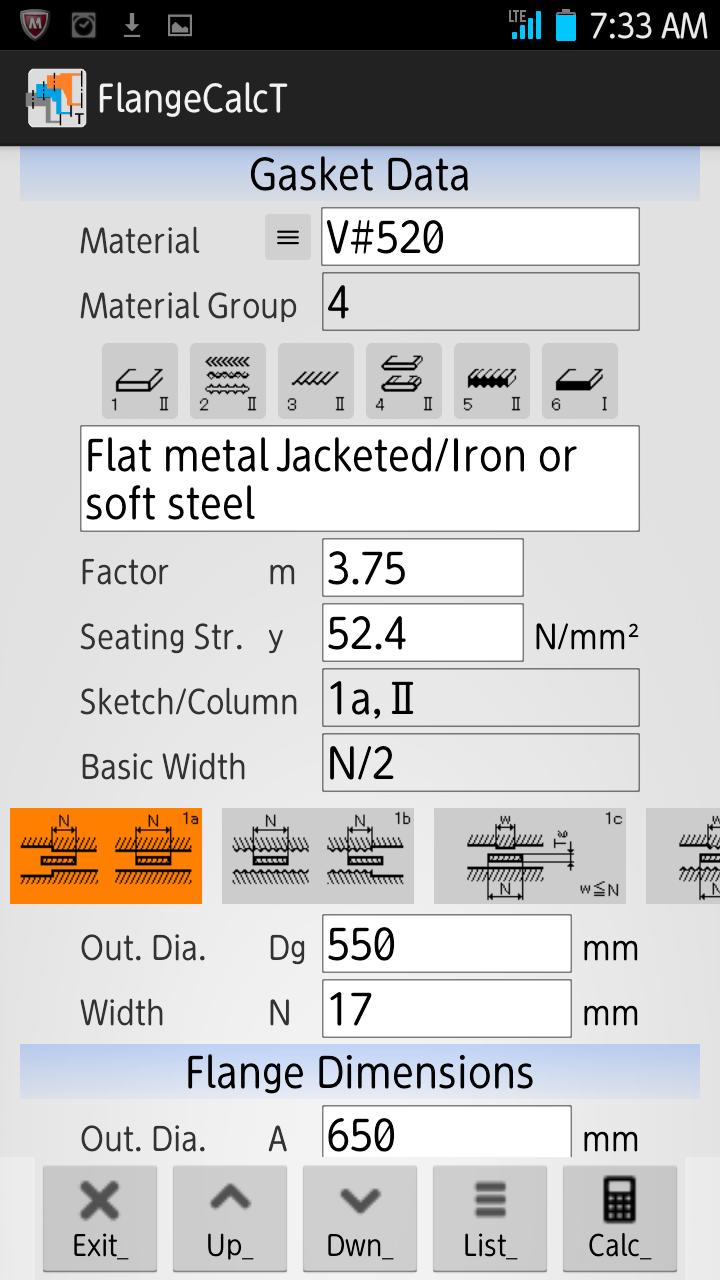
Task: Tap the download status bar icon
Action: pos(132,25)
